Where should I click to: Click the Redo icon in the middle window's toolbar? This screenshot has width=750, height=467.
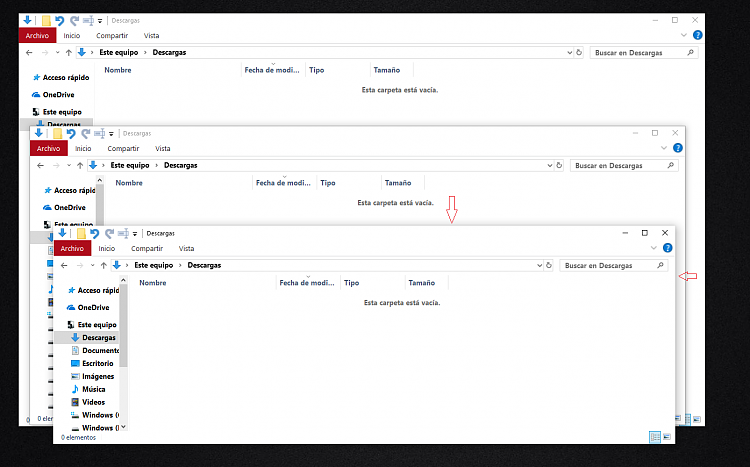(x=86, y=133)
